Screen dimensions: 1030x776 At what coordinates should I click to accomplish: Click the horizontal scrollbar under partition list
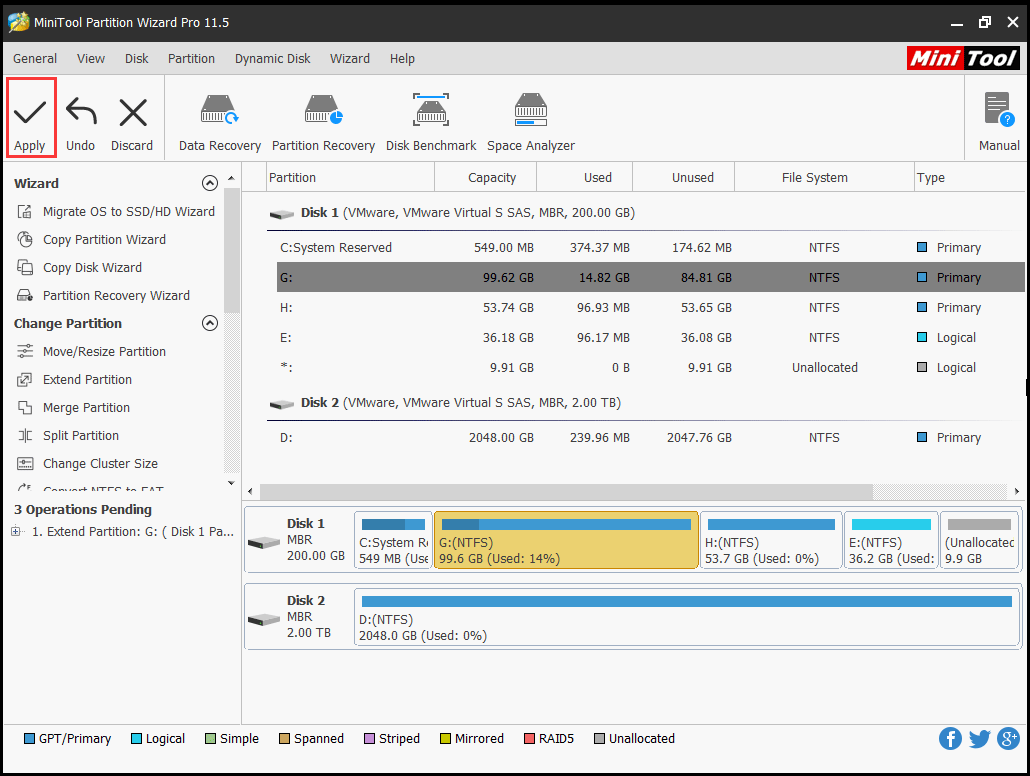click(x=566, y=492)
